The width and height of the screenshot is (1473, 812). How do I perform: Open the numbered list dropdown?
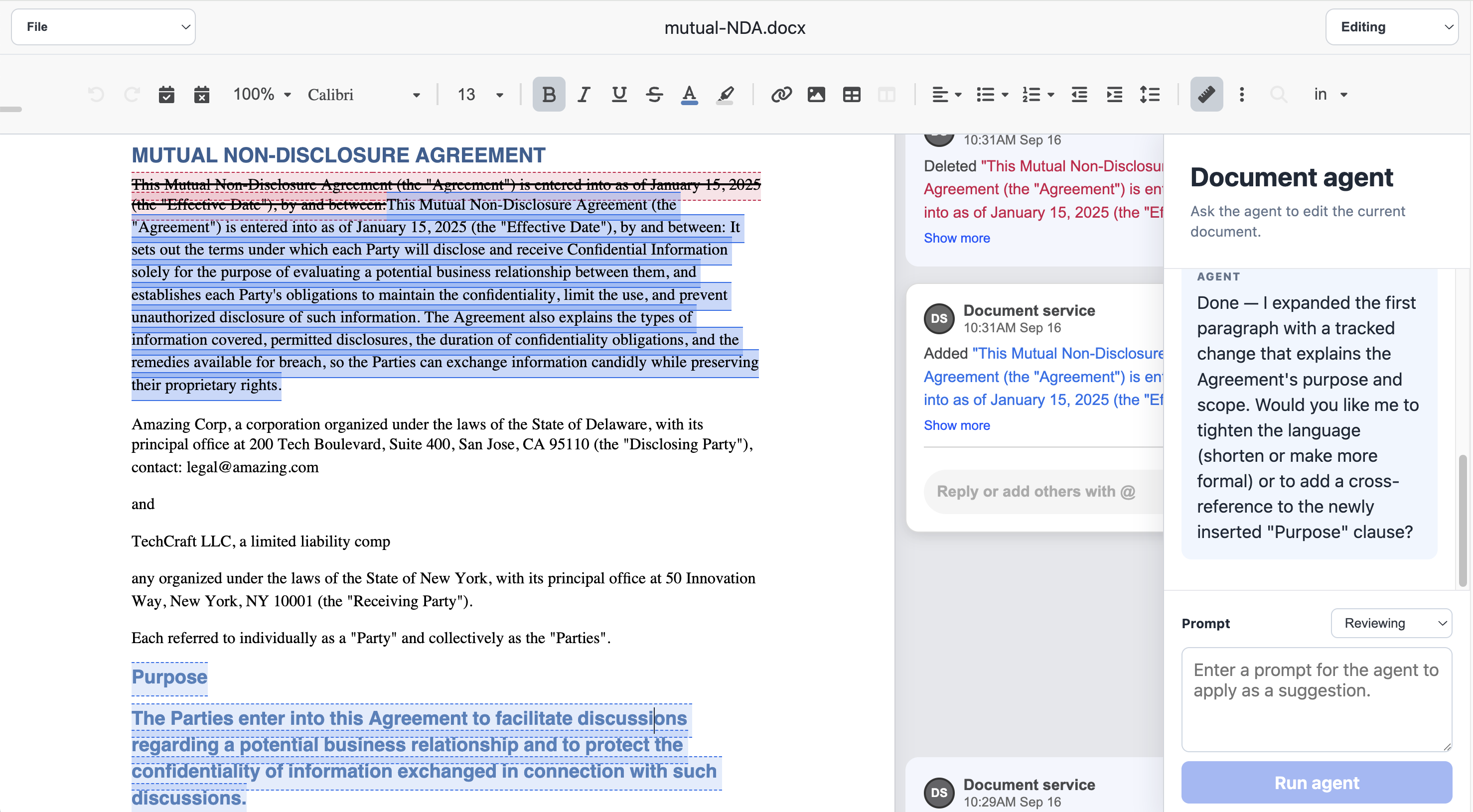tap(1038, 94)
